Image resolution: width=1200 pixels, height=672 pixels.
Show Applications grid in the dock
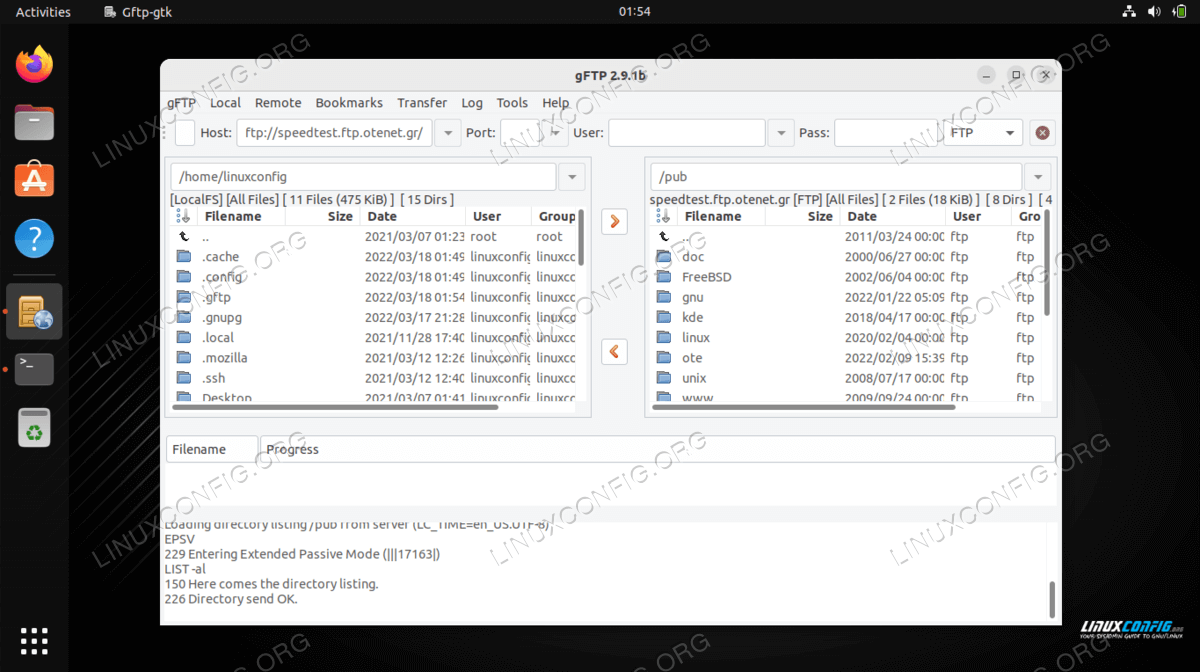click(34, 641)
